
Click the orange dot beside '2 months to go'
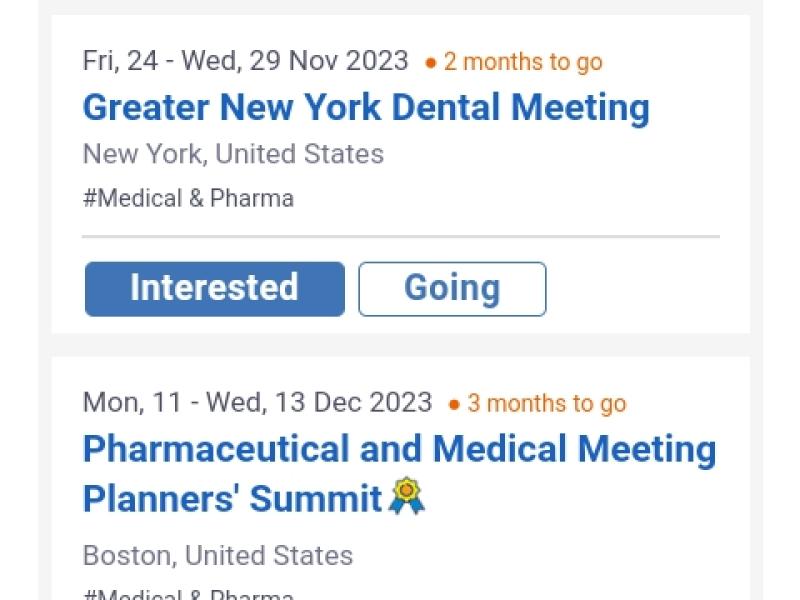tap(431, 62)
